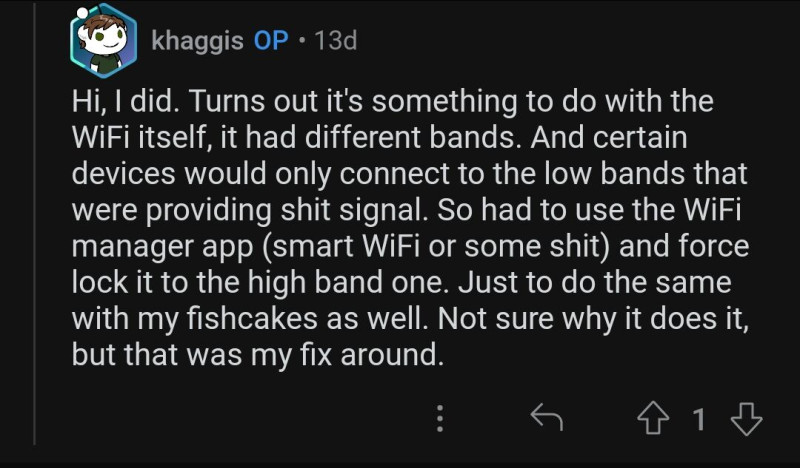Tap the line "WiFi itself, it had different bands"
The height and width of the screenshot is (468, 800).
tap(379, 138)
